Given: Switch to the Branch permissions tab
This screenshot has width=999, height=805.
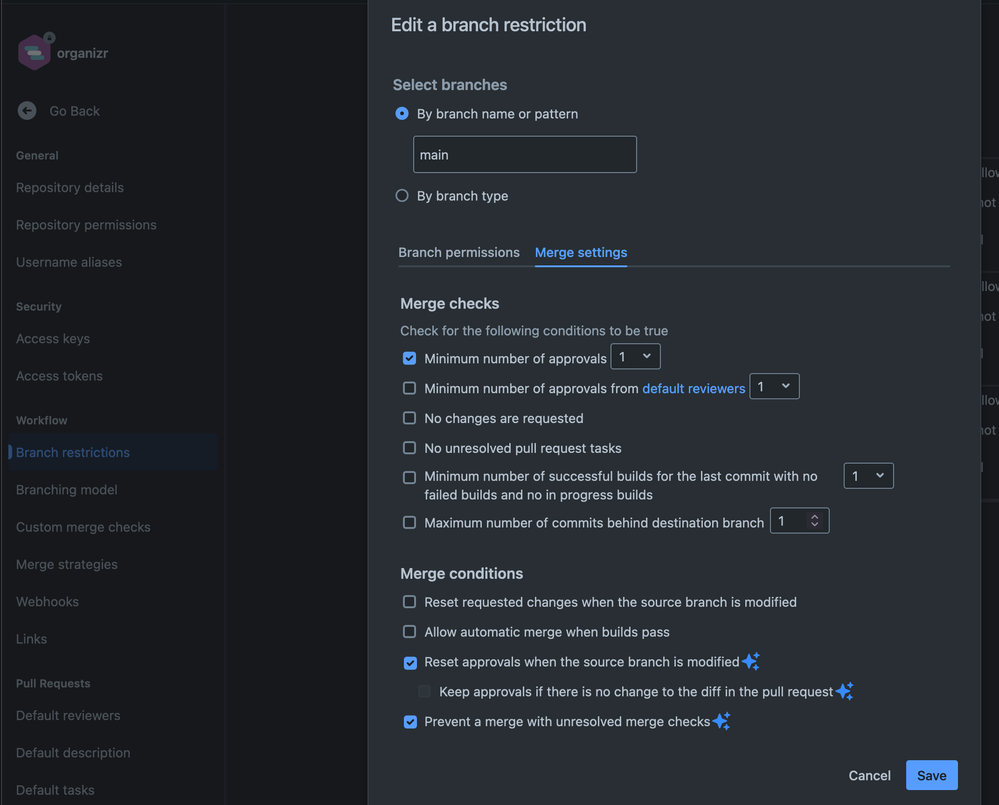Looking at the screenshot, I should pos(459,252).
